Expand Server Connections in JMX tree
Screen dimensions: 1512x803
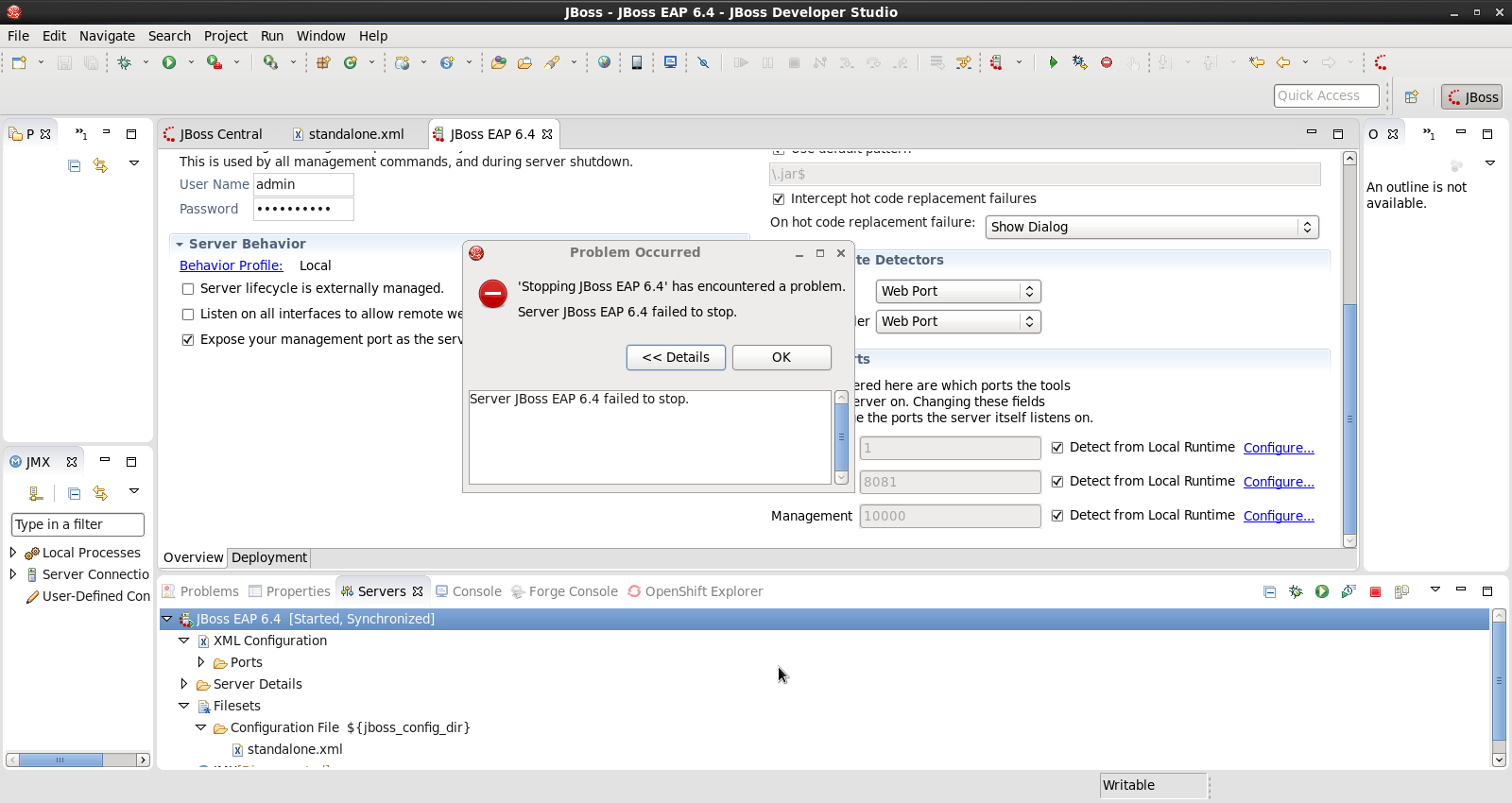[13, 573]
